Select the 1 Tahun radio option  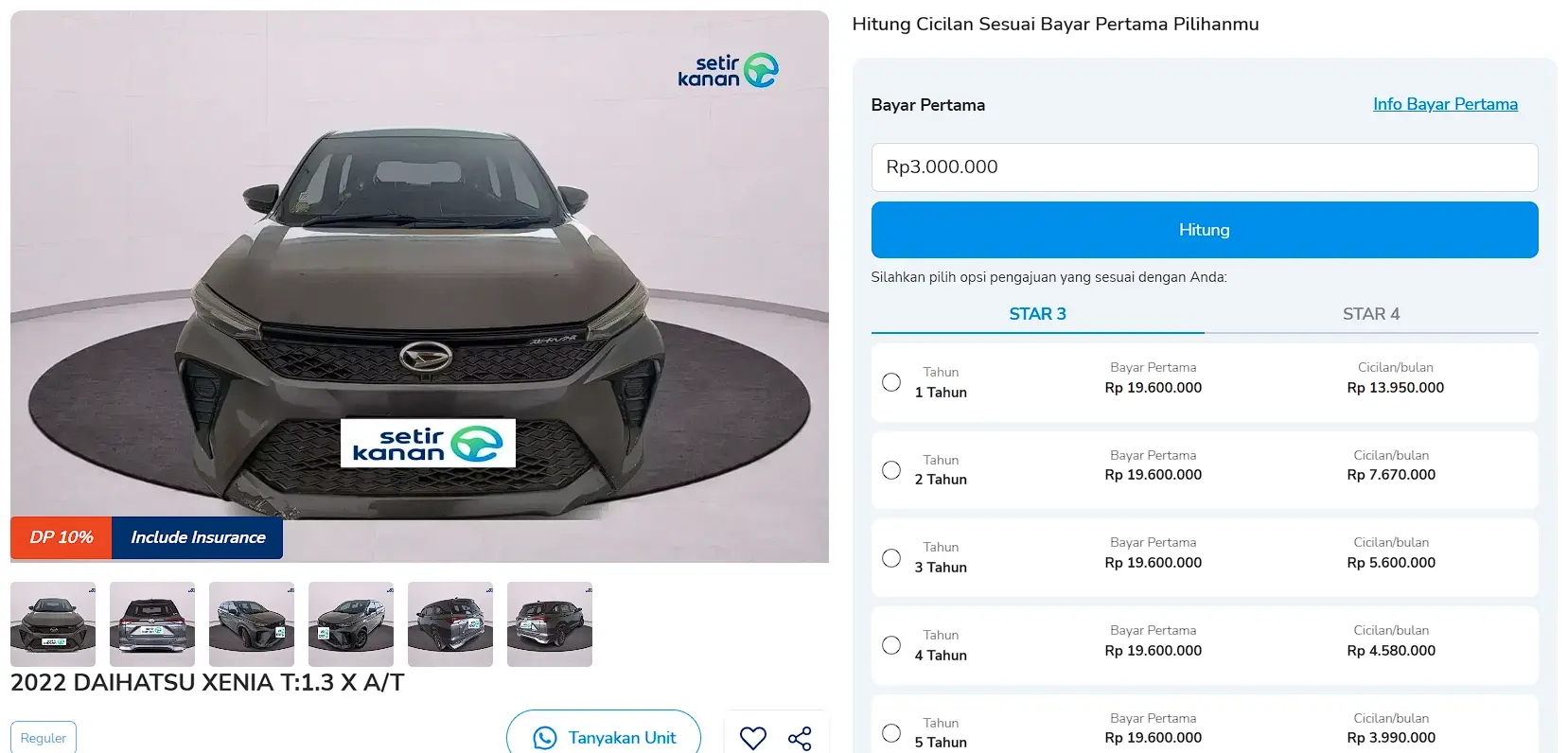pyautogui.click(x=891, y=382)
